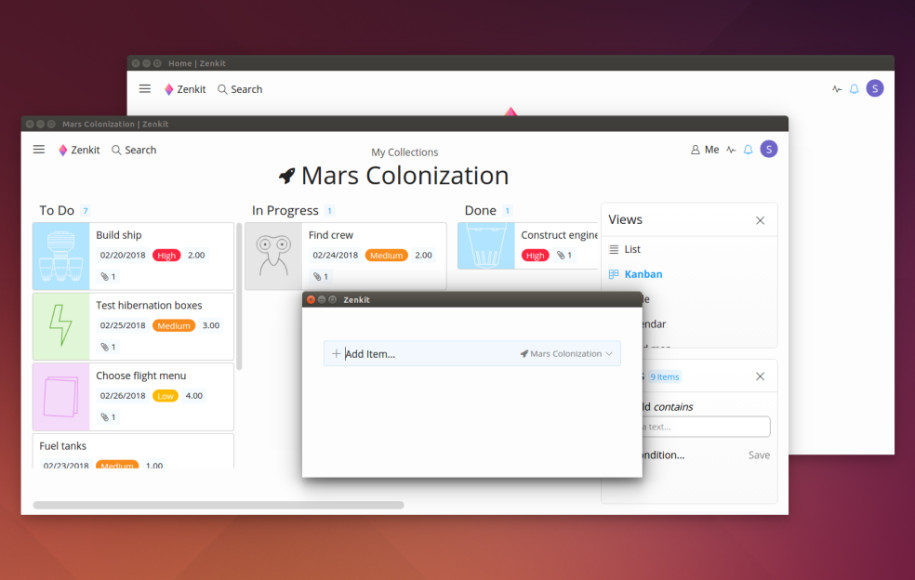Filter items assigned to Me

705,149
